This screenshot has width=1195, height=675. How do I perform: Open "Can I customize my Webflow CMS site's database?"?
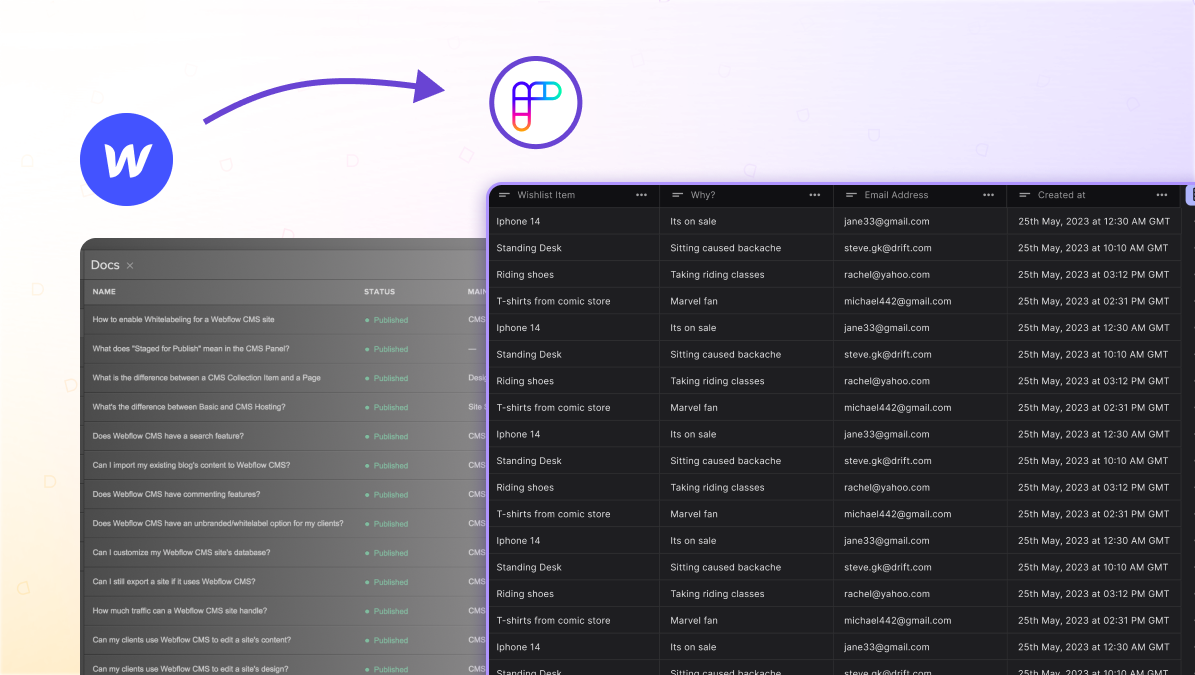pos(181,552)
